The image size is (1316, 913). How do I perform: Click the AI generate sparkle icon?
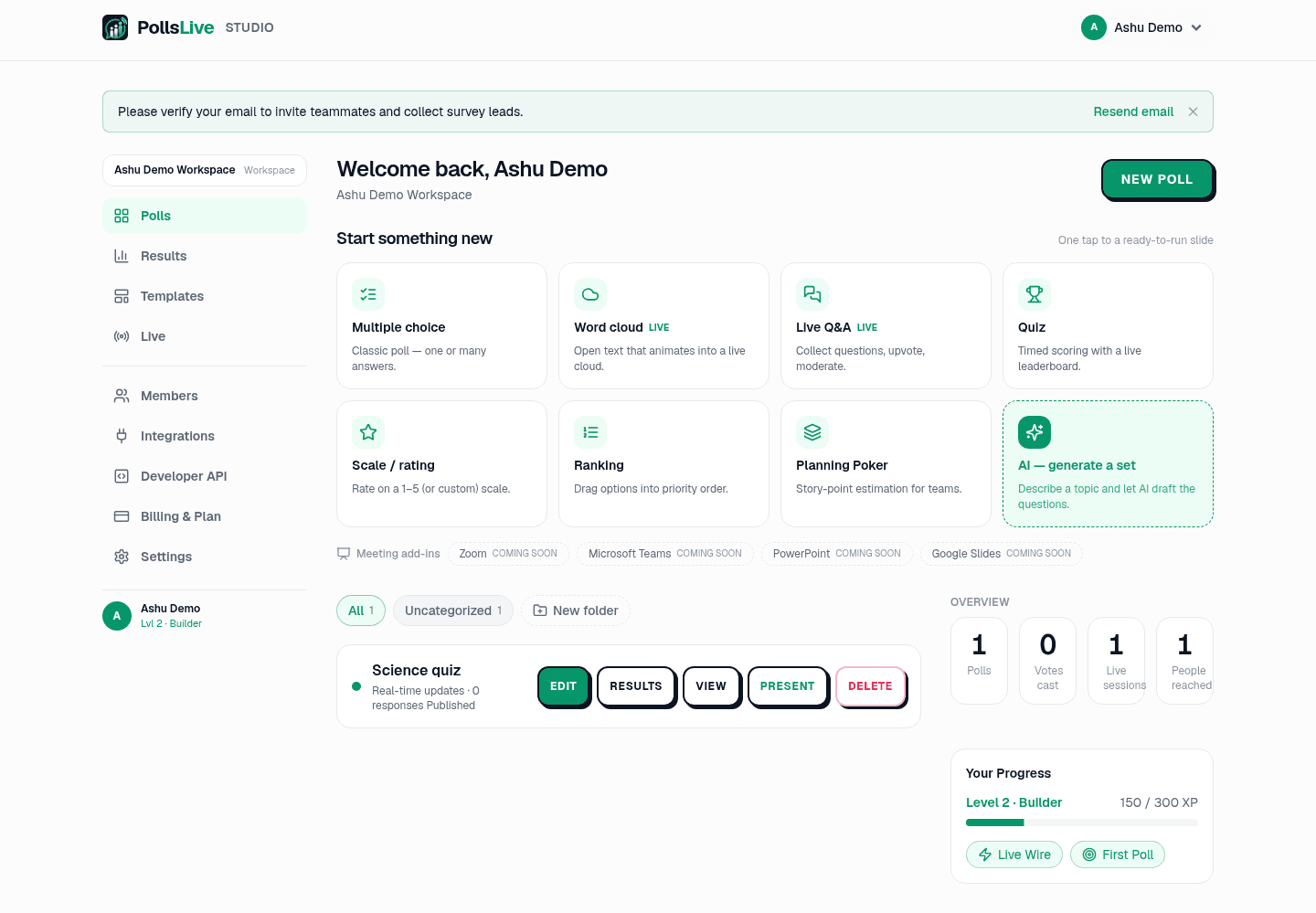click(x=1035, y=432)
